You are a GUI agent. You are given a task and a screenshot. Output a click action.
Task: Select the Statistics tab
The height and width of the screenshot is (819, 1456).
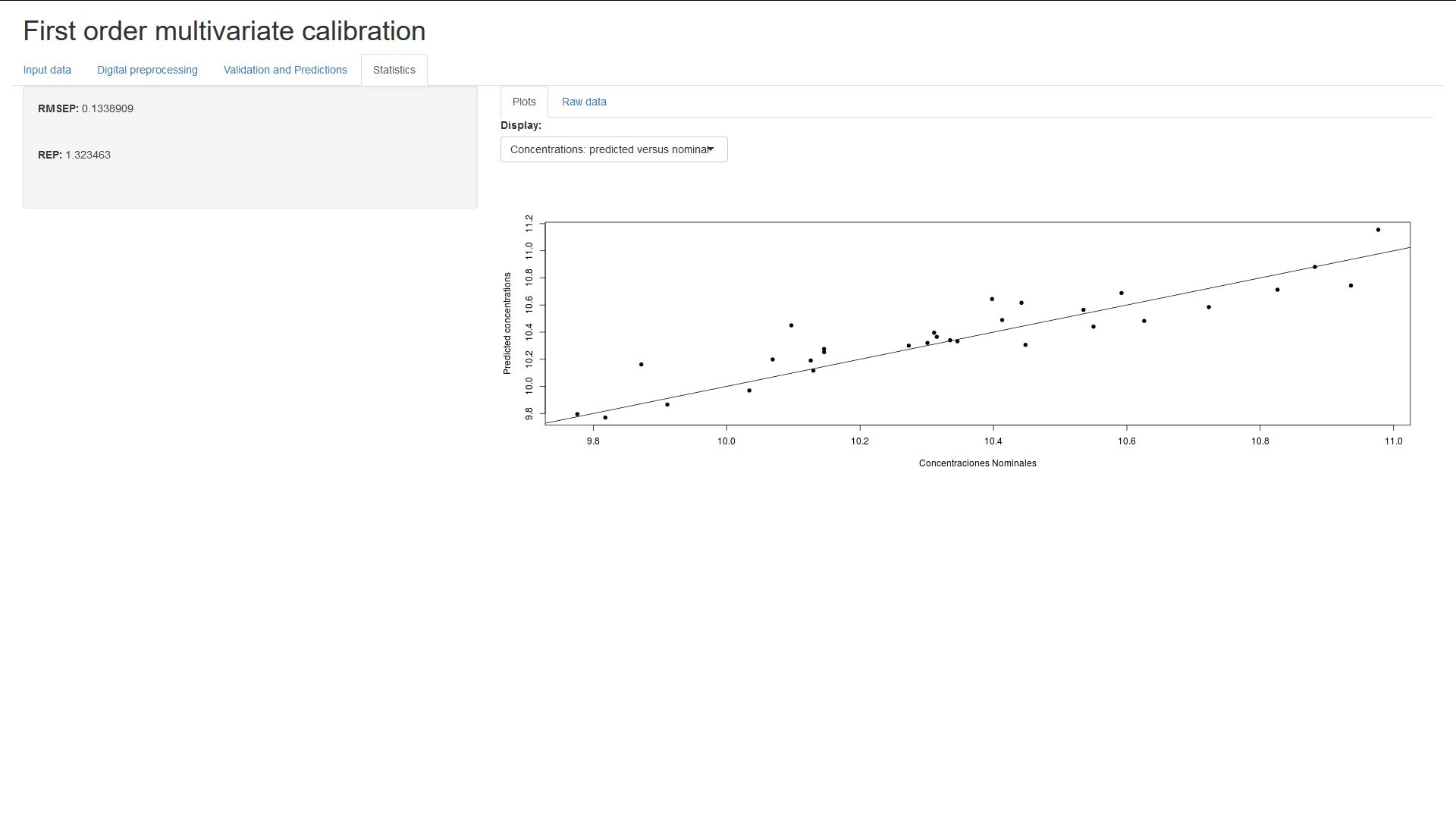[394, 70]
